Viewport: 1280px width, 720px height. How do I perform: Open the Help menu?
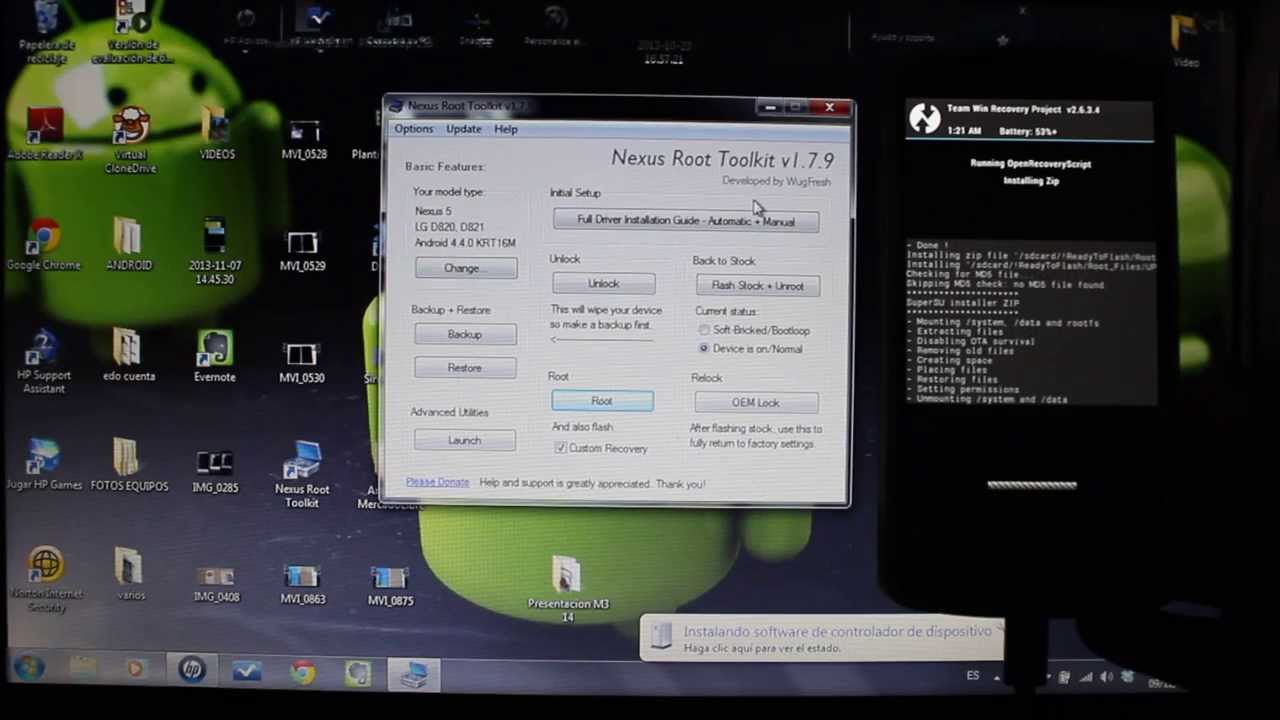click(x=505, y=129)
